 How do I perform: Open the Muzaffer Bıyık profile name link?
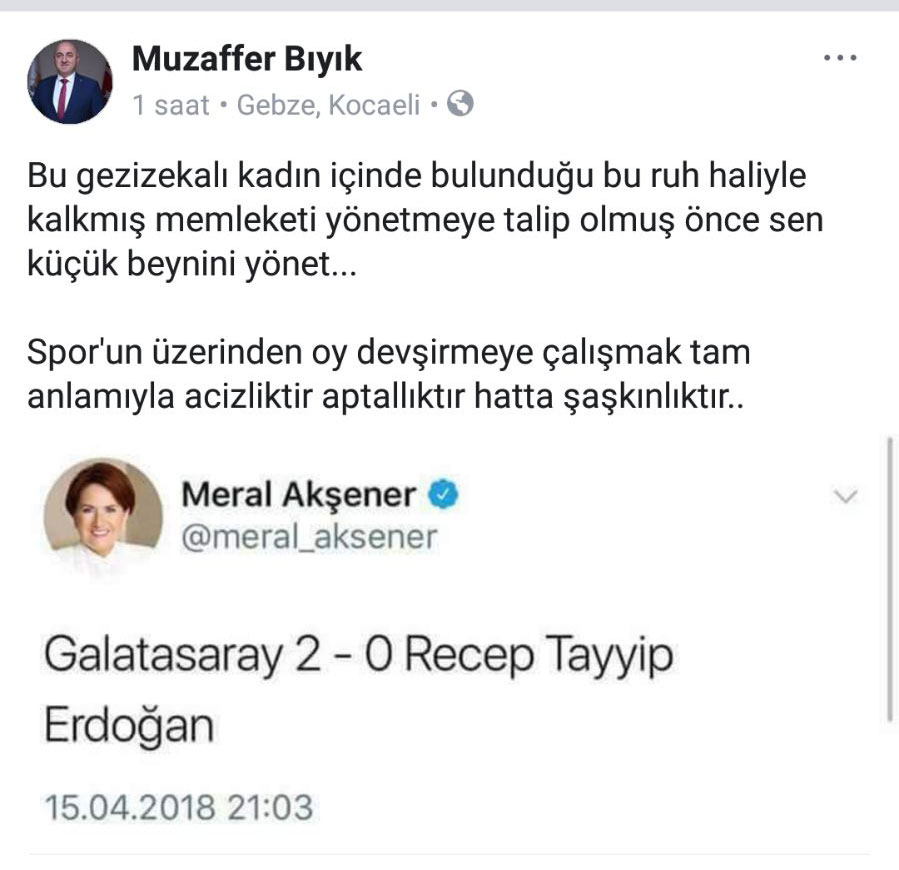247,58
